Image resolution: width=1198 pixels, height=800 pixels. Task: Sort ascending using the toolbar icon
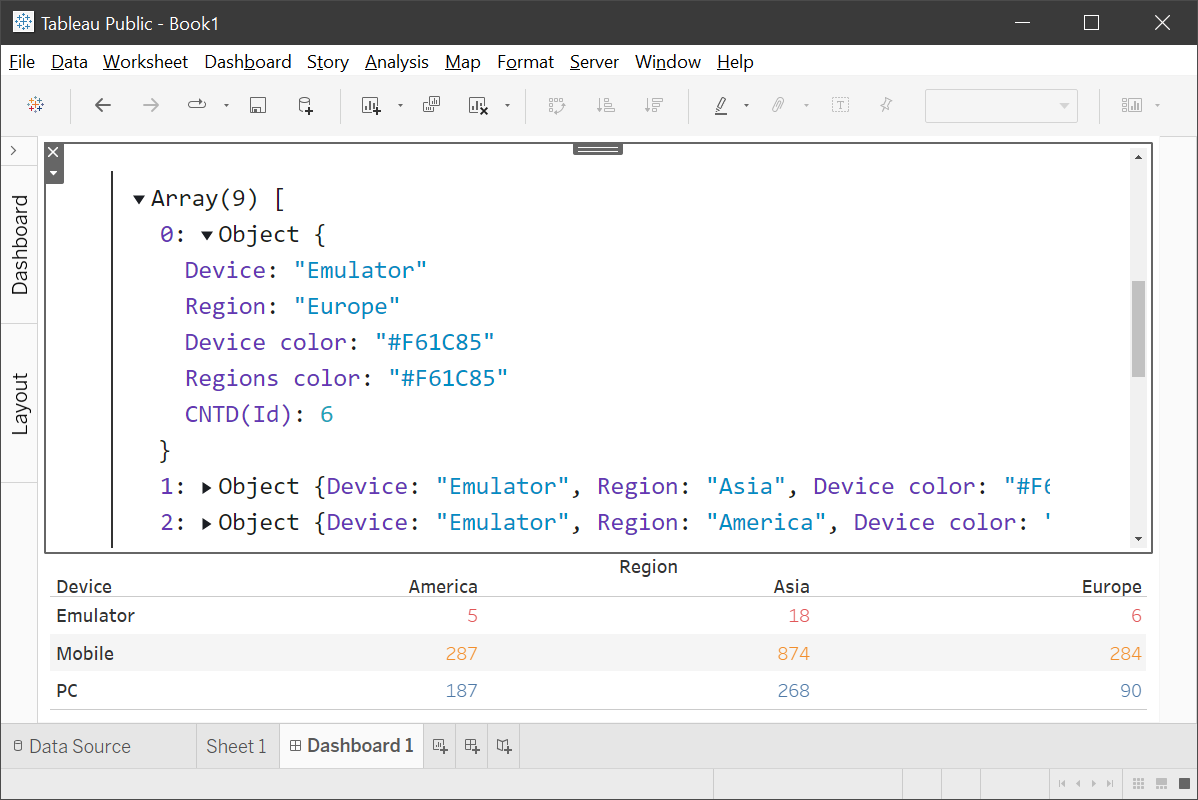coord(605,105)
